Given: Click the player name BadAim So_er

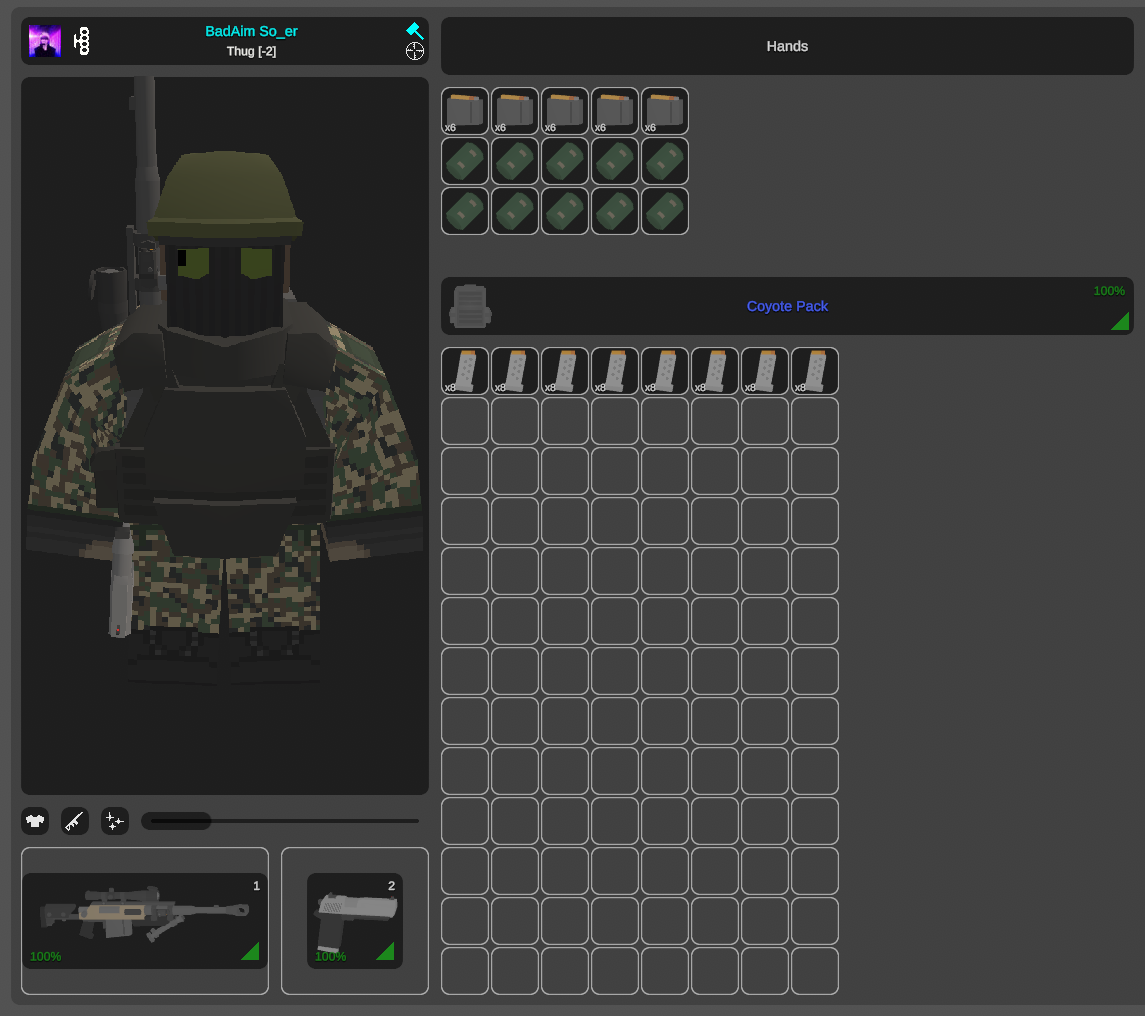Looking at the screenshot, I should pyautogui.click(x=251, y=31).
